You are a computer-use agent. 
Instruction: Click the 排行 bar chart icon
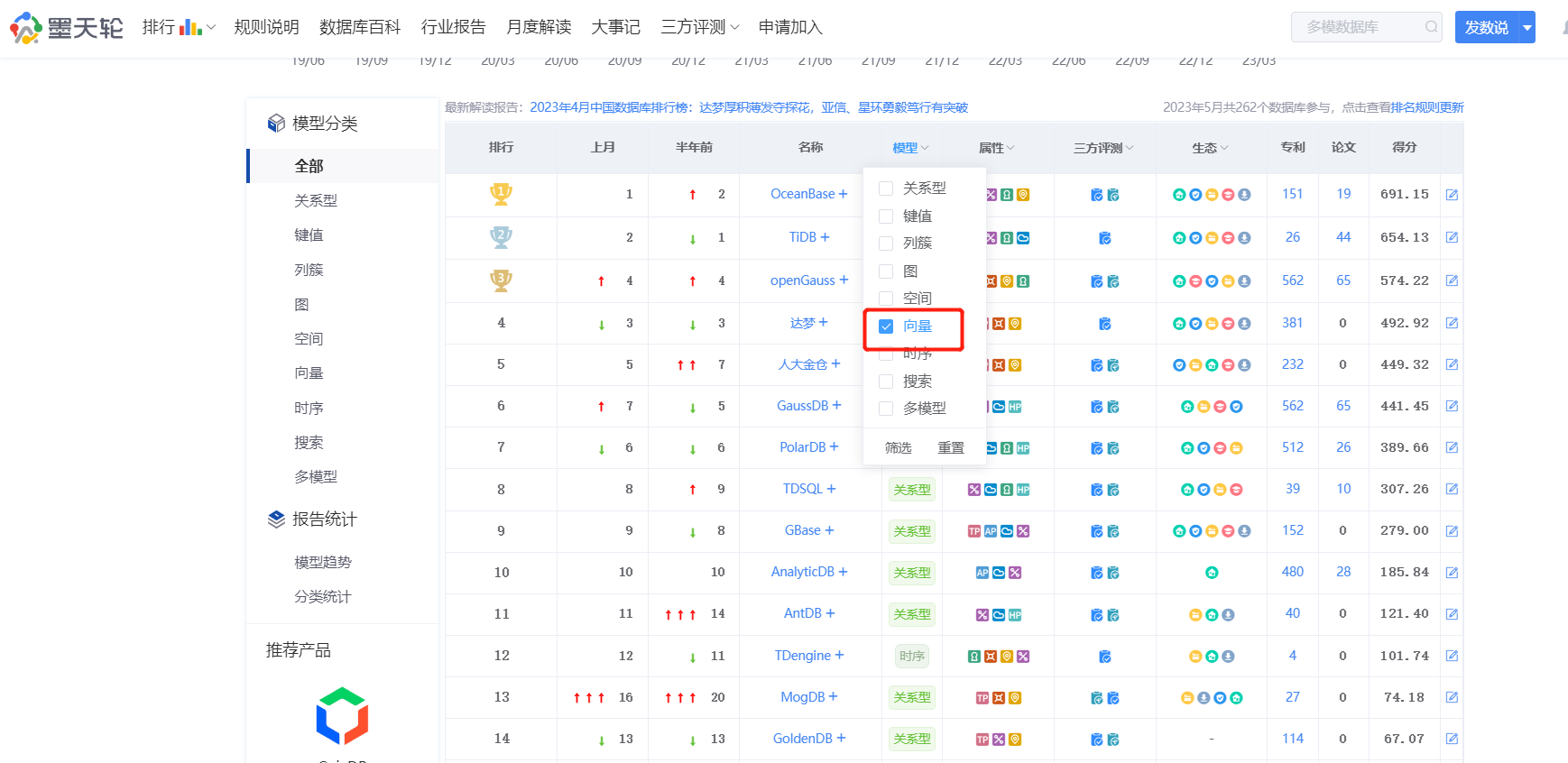click(190, 27)
